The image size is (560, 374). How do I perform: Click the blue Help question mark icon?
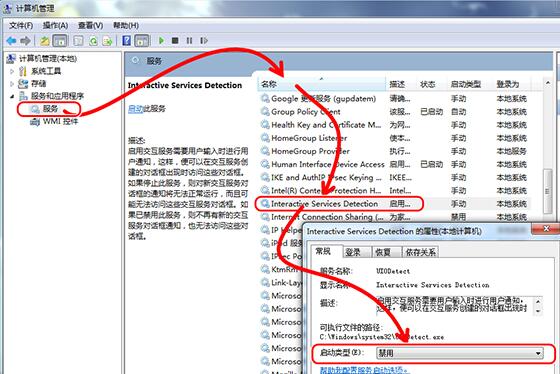coord(126,40)
